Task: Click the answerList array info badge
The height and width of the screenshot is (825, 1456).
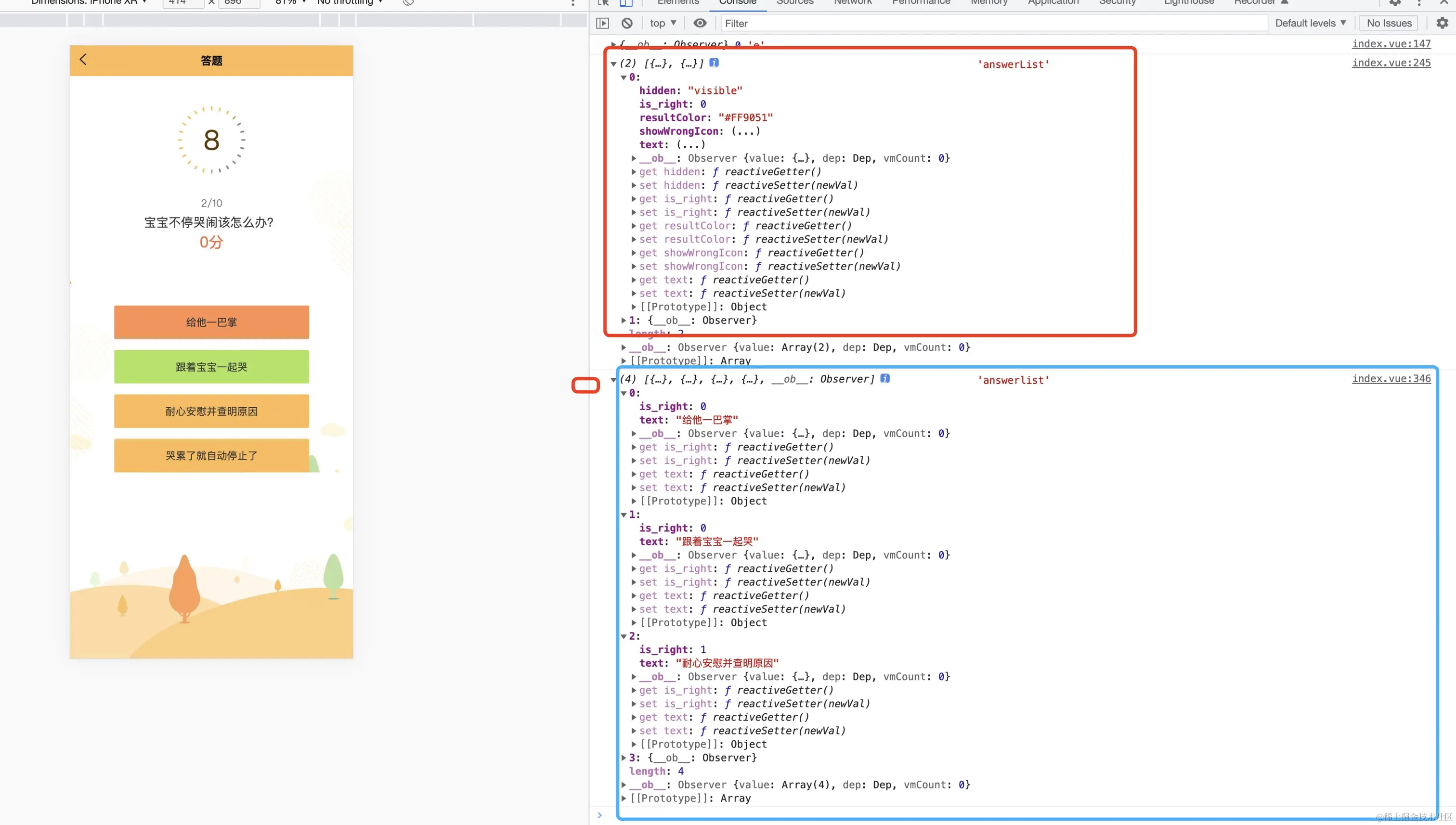Action: point(714,63)
